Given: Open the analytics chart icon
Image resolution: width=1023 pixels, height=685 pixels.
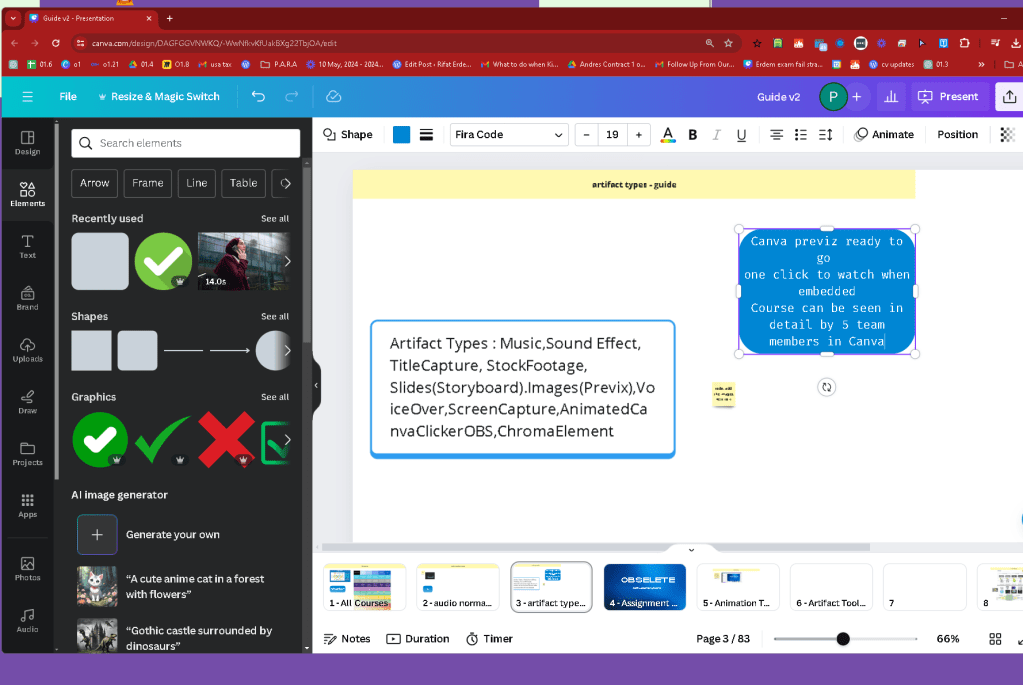Looking at the screenshot, I should 891,97.
